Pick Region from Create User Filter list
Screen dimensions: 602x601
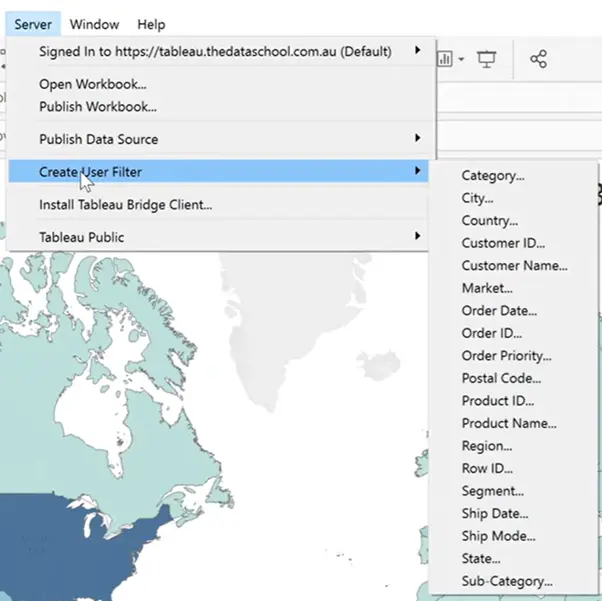pyautogui.click(x=486, y=446)
